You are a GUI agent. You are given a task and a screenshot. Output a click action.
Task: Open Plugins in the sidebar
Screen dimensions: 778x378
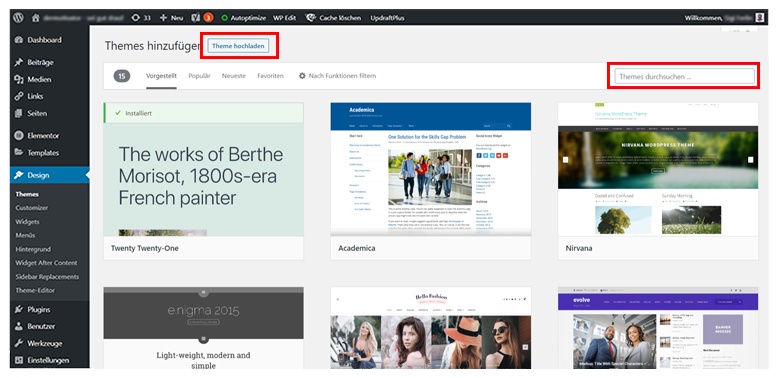[50, 309]
